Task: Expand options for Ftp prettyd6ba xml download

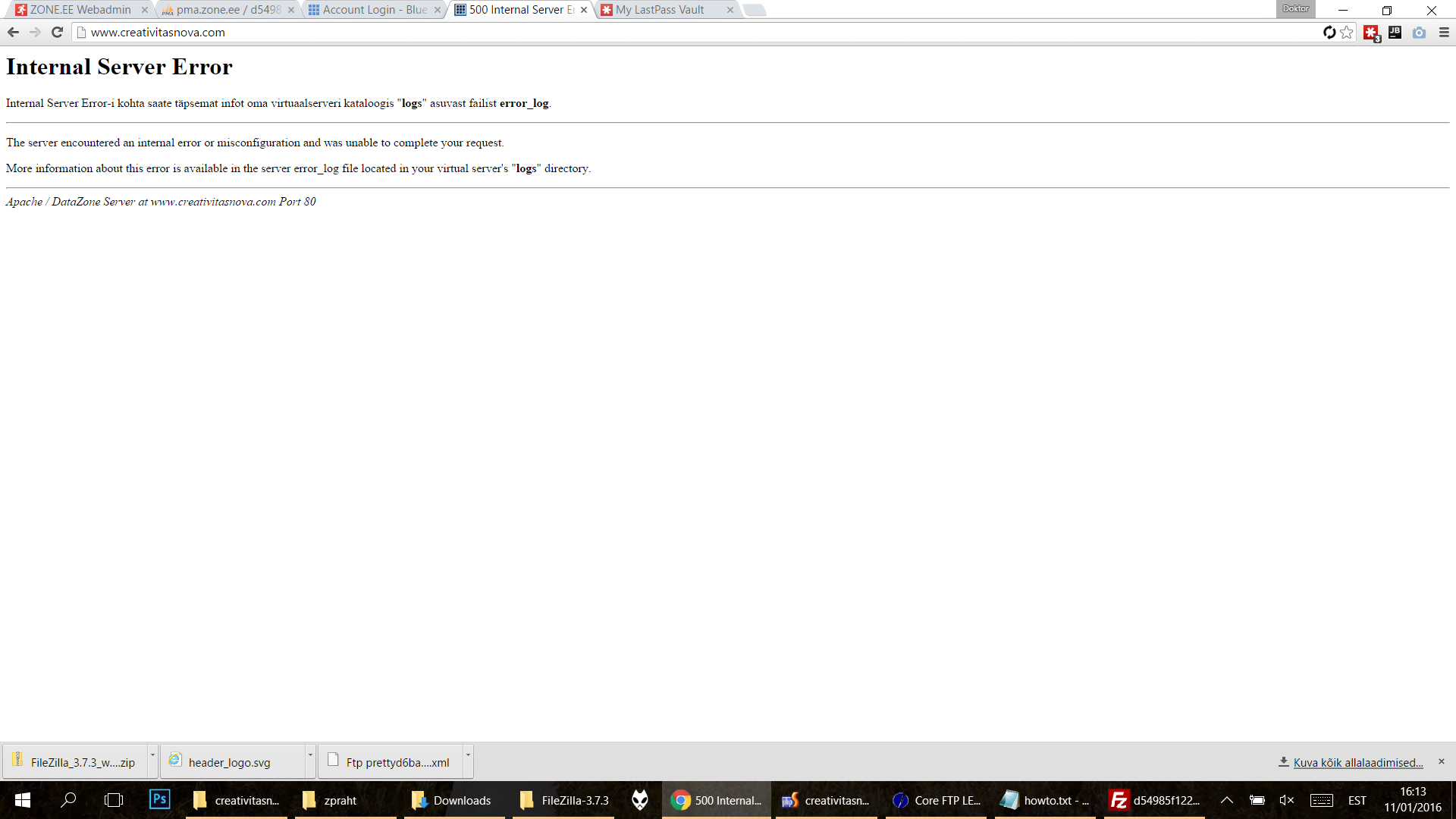Action: tap(468, 761)
